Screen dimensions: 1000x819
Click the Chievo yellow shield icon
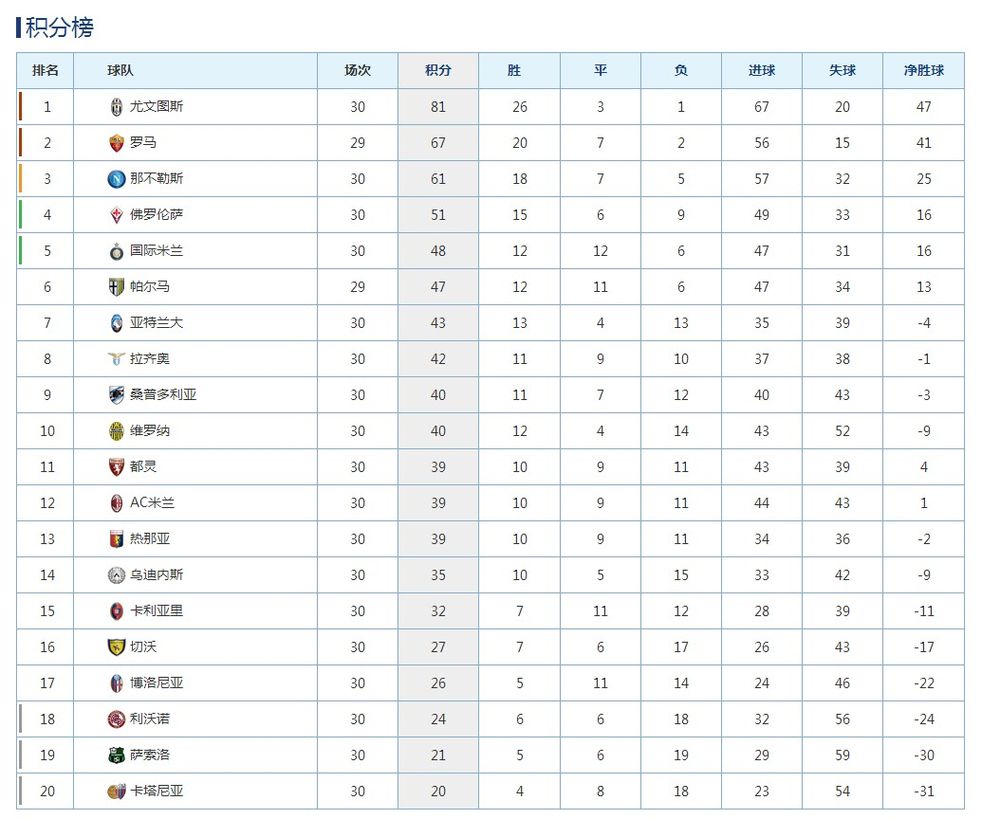coord(116,647)
